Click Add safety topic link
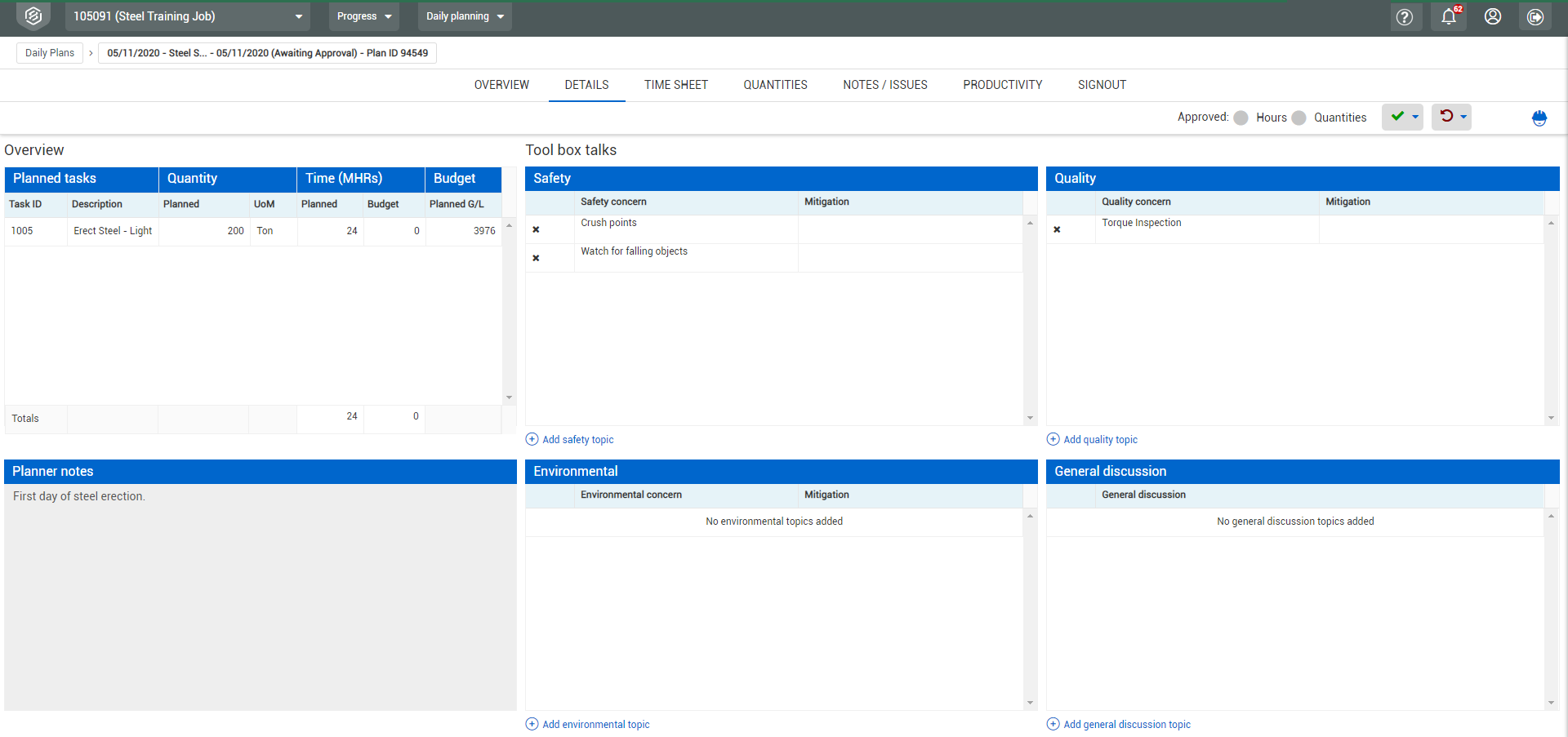The image size is (1568, 737). 577,440
